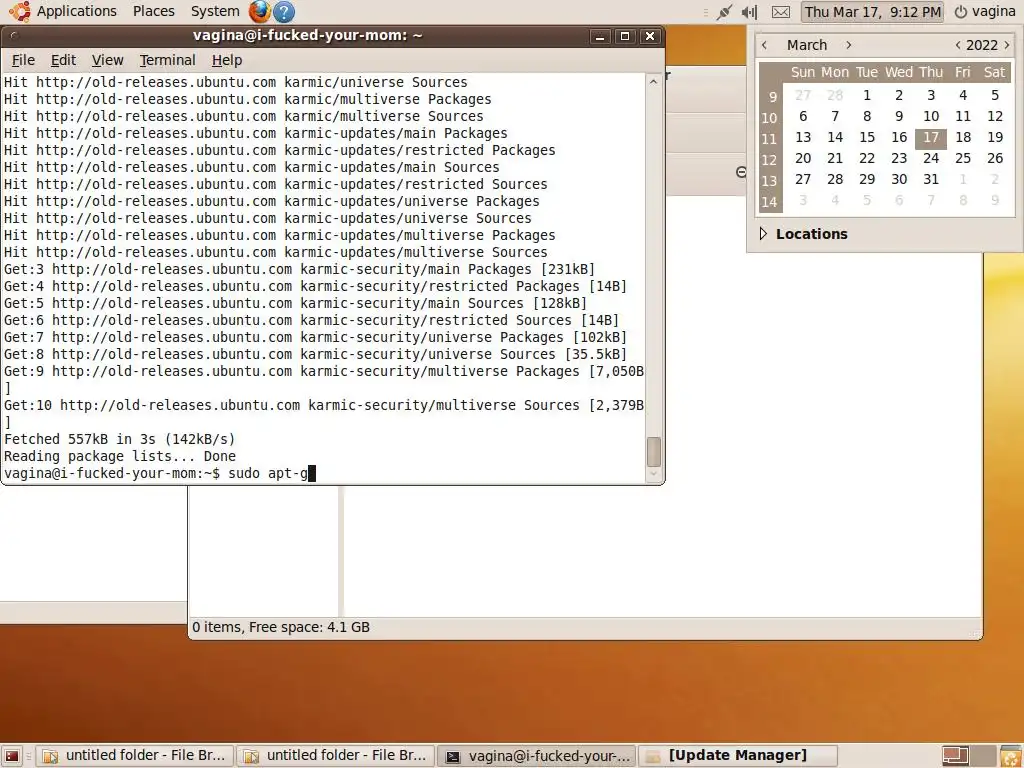
Task: Select March 22 in the calendar
Action: pyautogui.click(x=867, y=158)
